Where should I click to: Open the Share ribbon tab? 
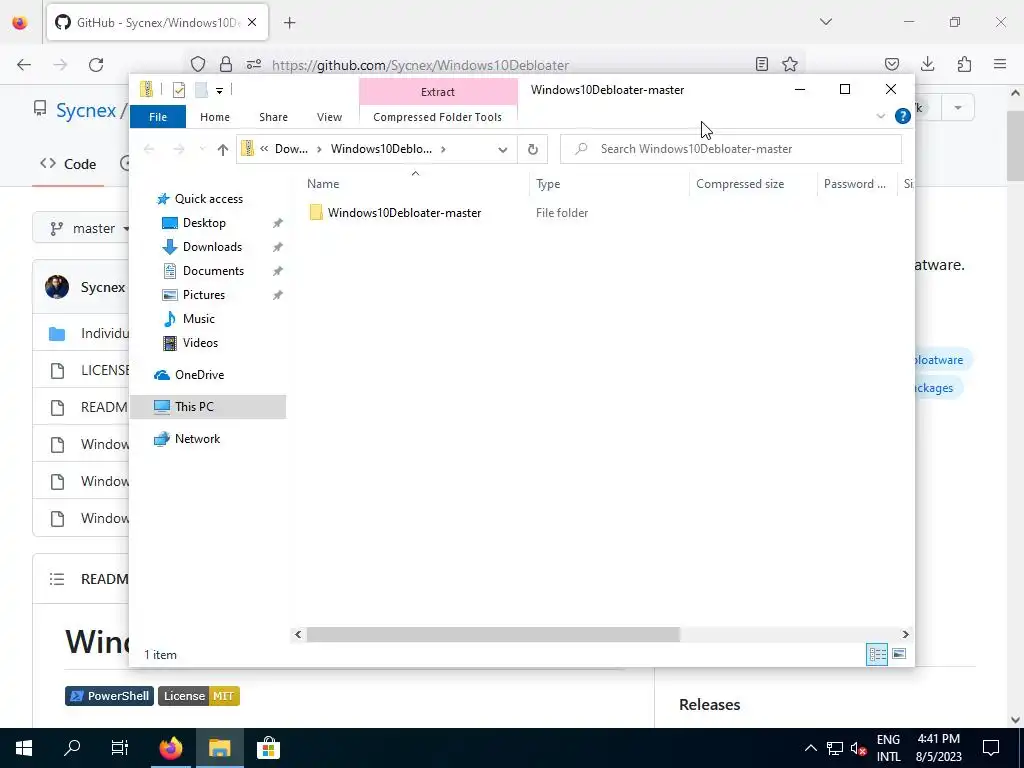click(x=273, y=117)
